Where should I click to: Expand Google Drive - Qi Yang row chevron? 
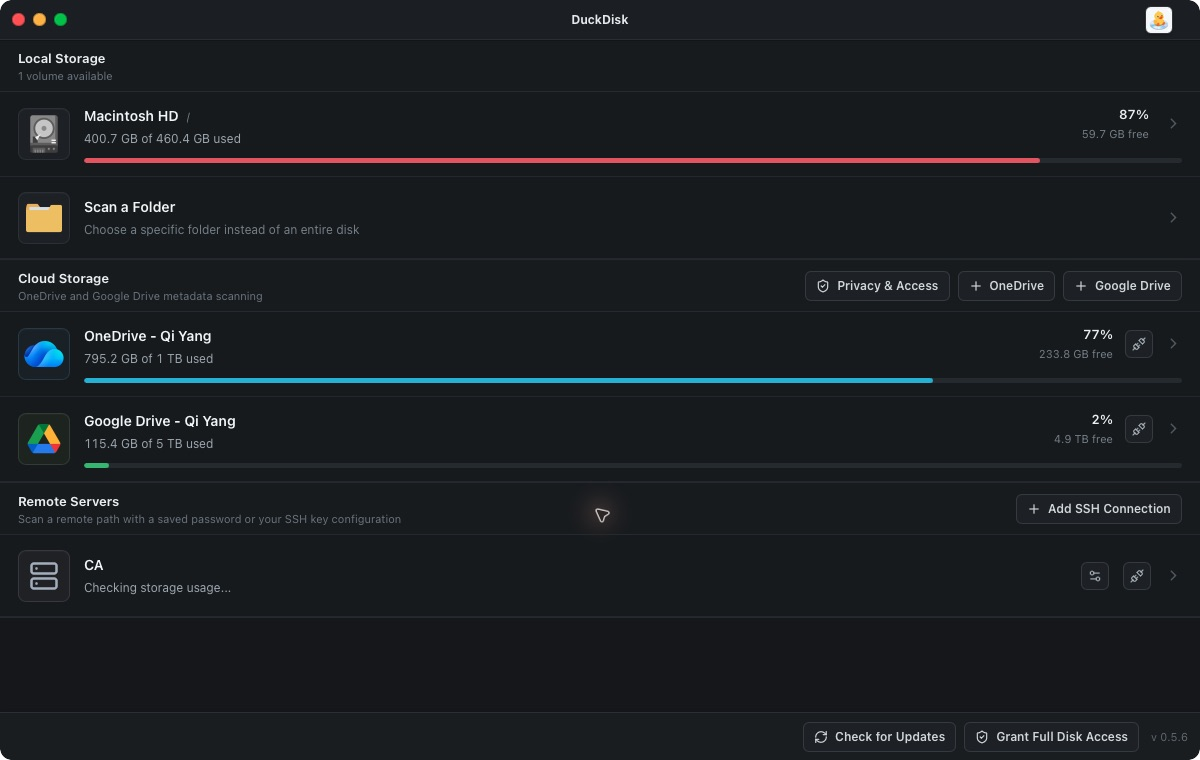[x=1173, y=429]
